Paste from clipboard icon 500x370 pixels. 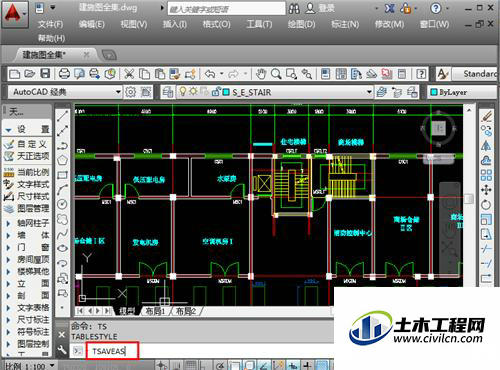click(160, 74)
